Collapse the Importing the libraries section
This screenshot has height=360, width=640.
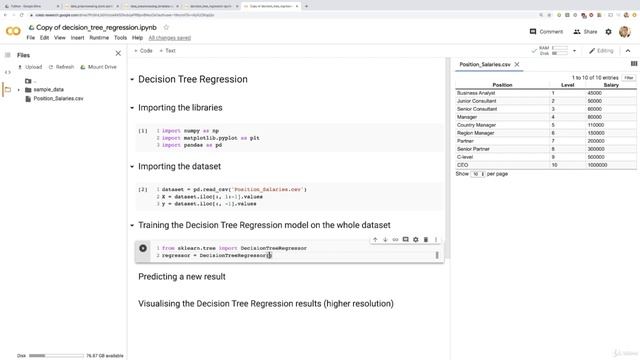[132, 108]
